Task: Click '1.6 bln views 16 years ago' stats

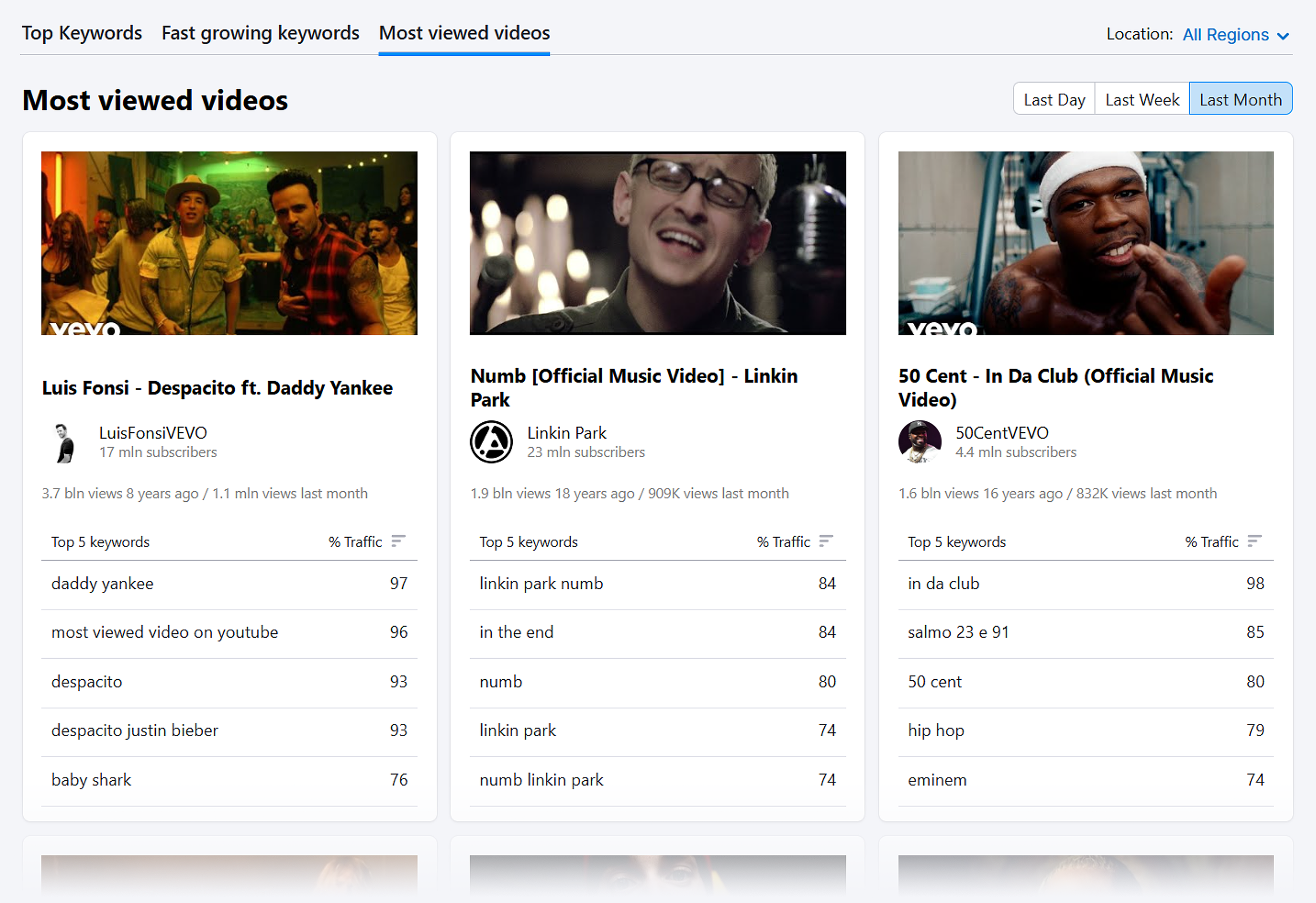Action: 980,493
